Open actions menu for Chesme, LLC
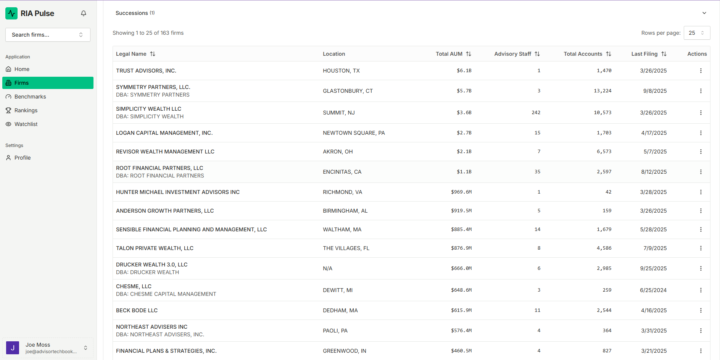The height and width of the screenshot is (360, 720). (x=701, y=290)
